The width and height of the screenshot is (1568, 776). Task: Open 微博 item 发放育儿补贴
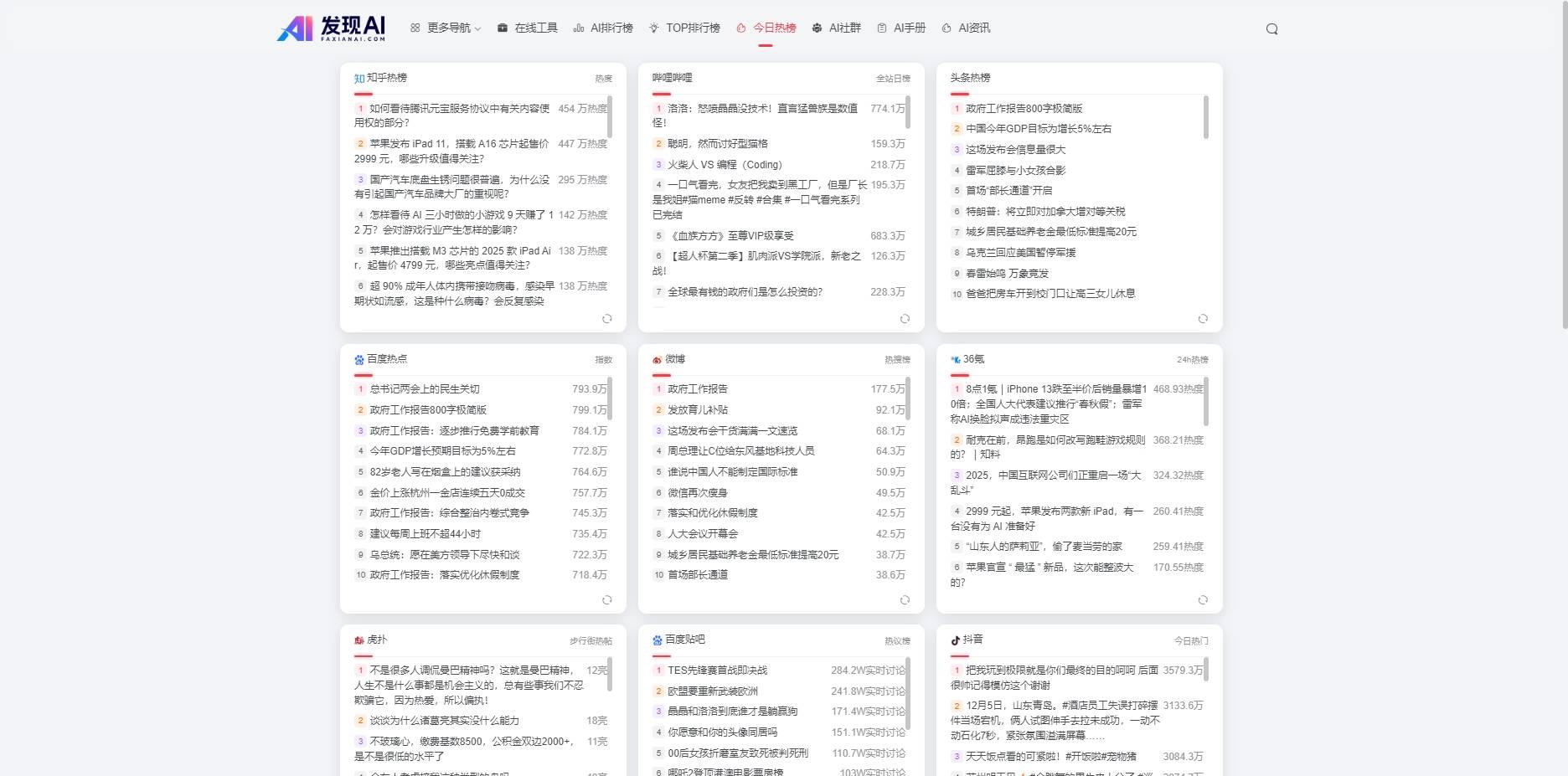(x=698, y=410)
